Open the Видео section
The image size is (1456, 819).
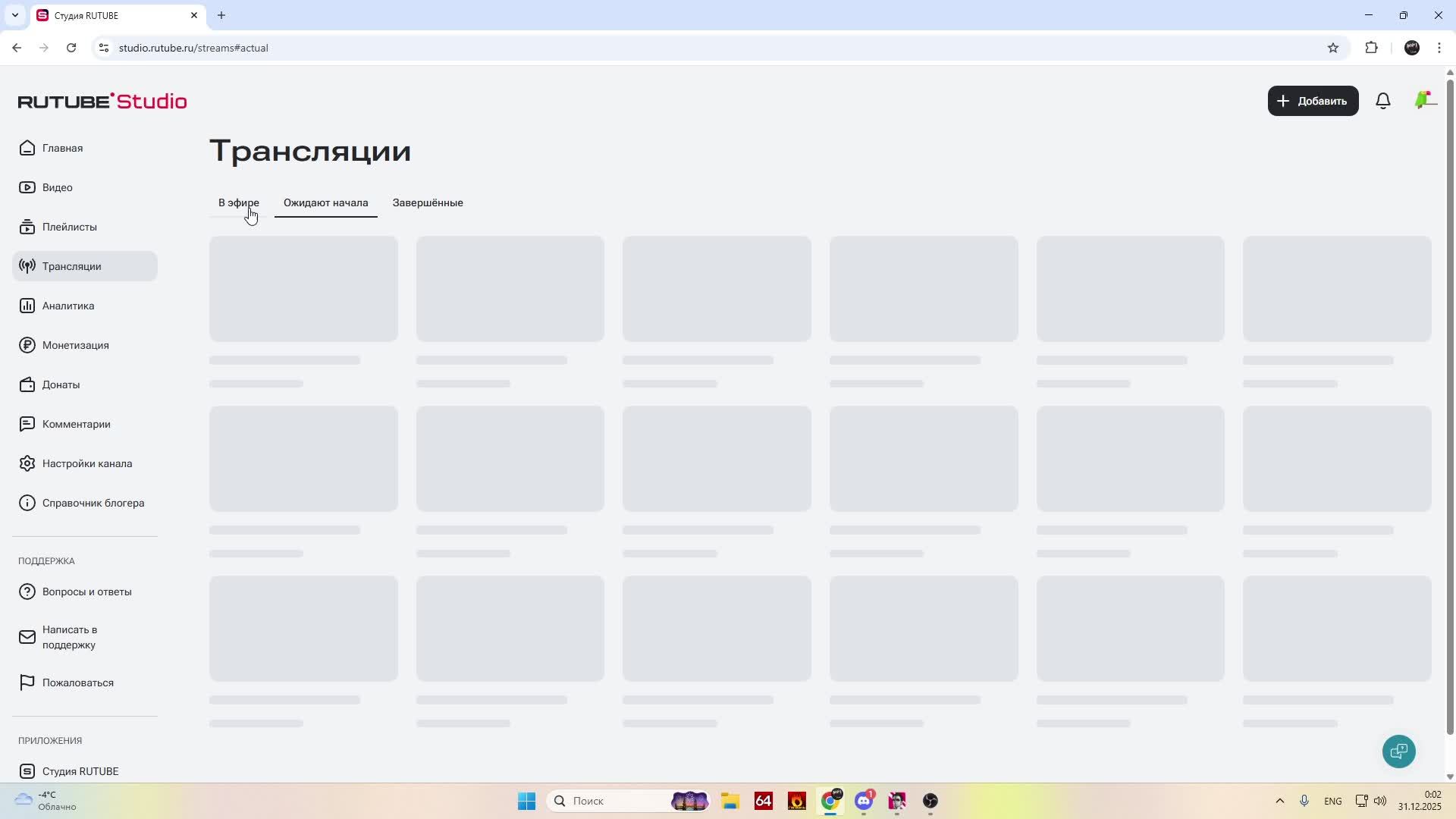57,187
